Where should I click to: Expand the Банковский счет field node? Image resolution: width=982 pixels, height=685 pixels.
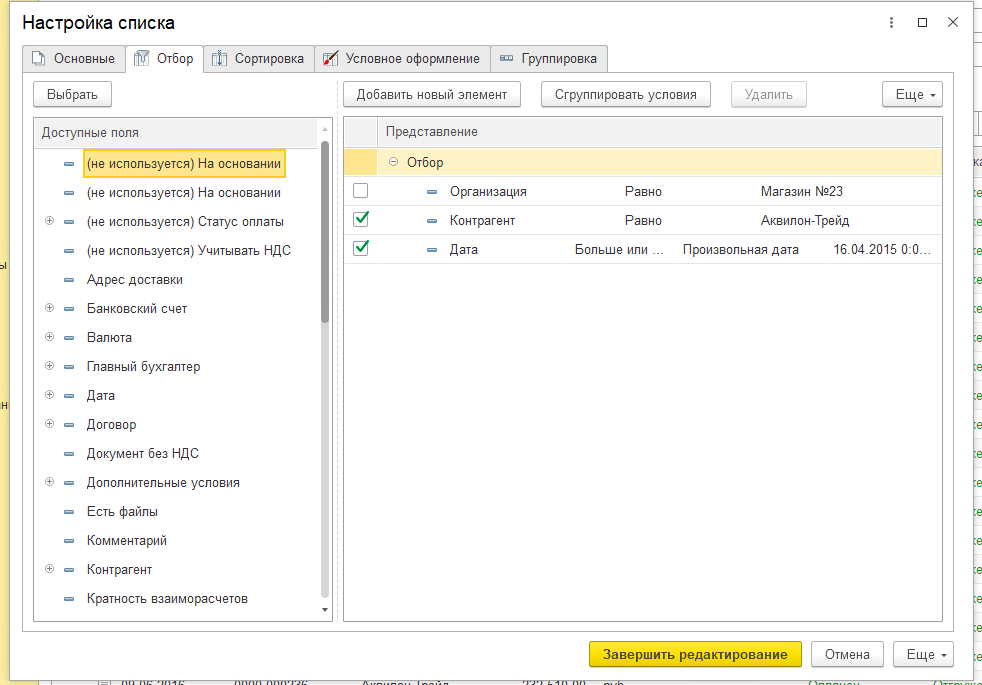[49, 308]
